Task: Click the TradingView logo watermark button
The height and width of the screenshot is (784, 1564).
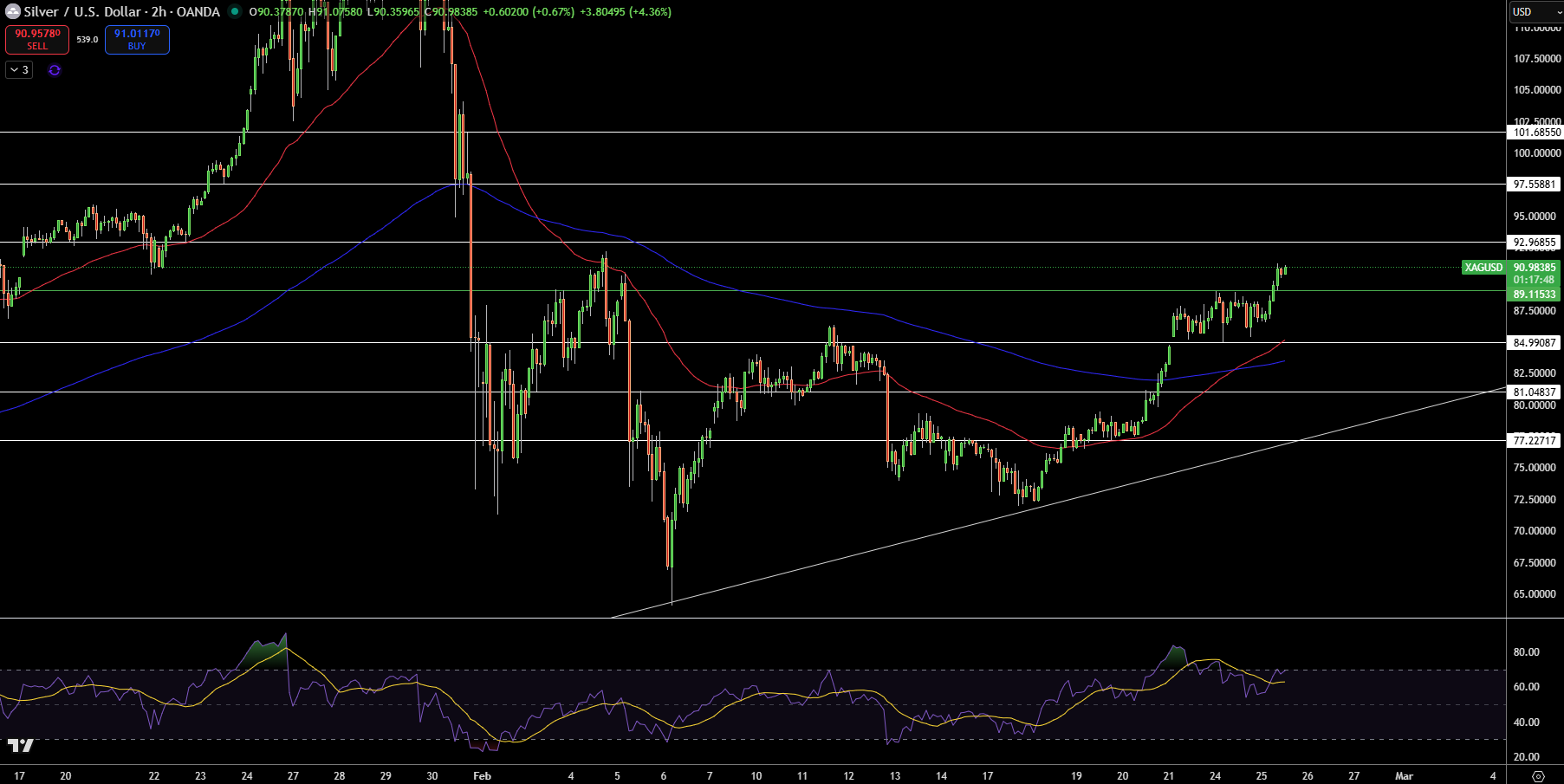Action: tap(21, 745)
